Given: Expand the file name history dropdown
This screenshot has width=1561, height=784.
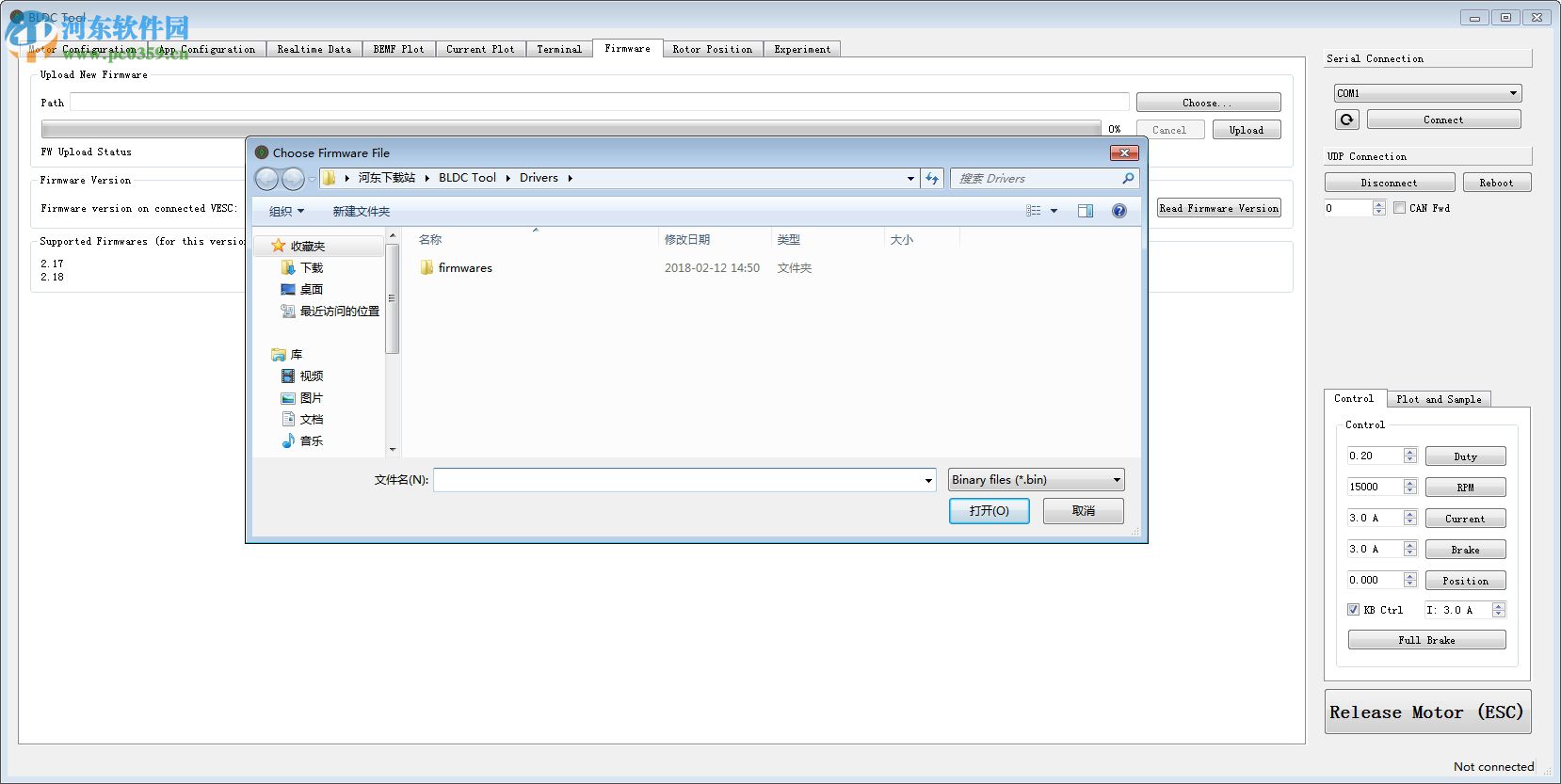Looking at the screenshot, I should pos(928,480).
